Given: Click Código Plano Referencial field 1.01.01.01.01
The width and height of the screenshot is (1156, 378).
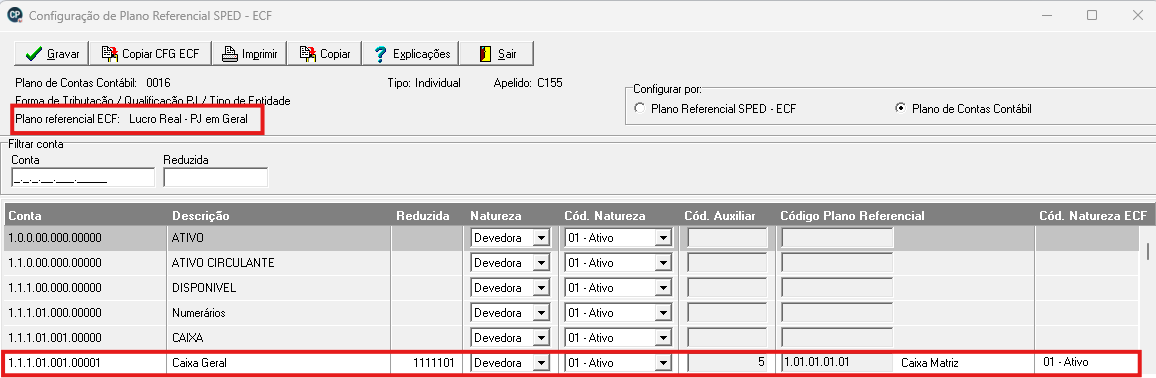Looking at the screenshot, I should 838,363.
